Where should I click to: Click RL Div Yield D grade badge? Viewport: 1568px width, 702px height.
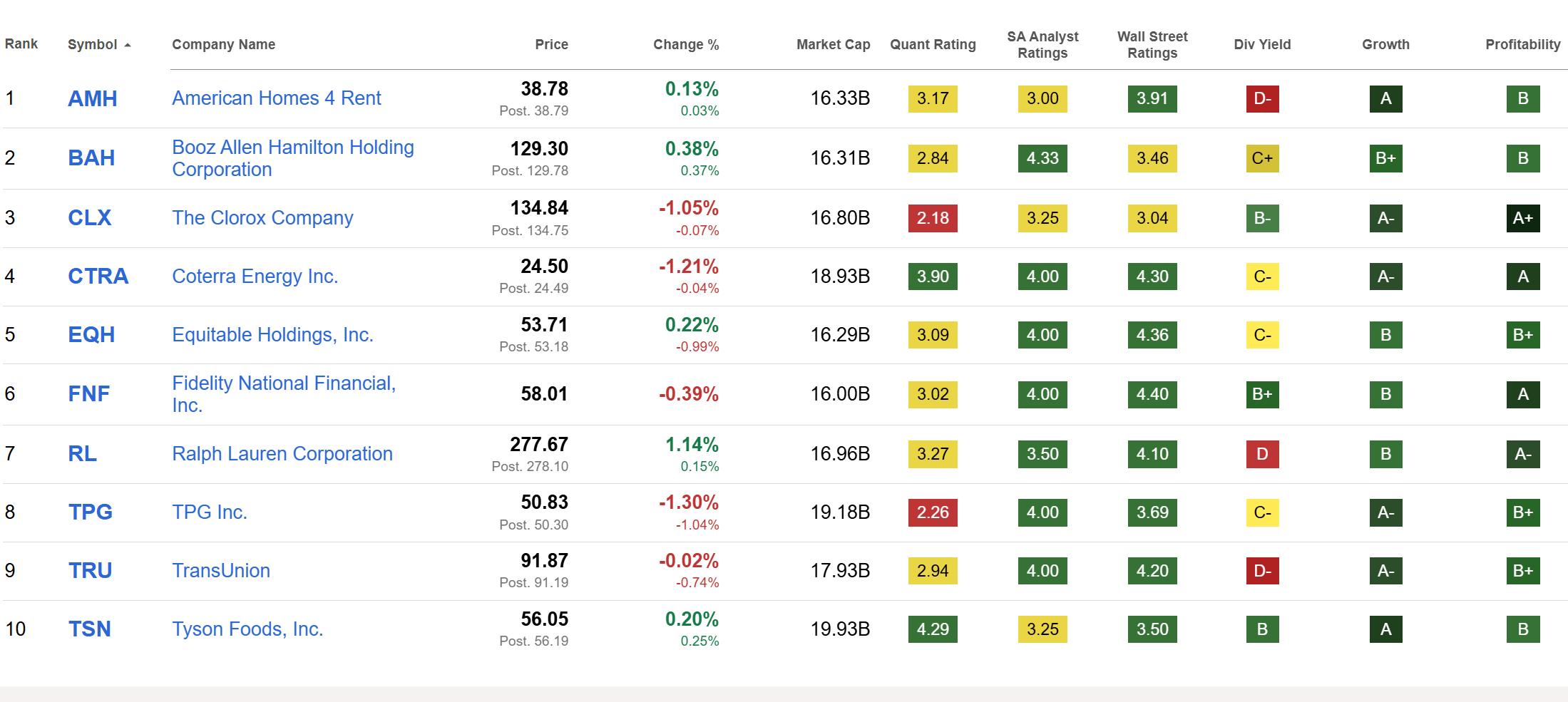pos(1262,454)
